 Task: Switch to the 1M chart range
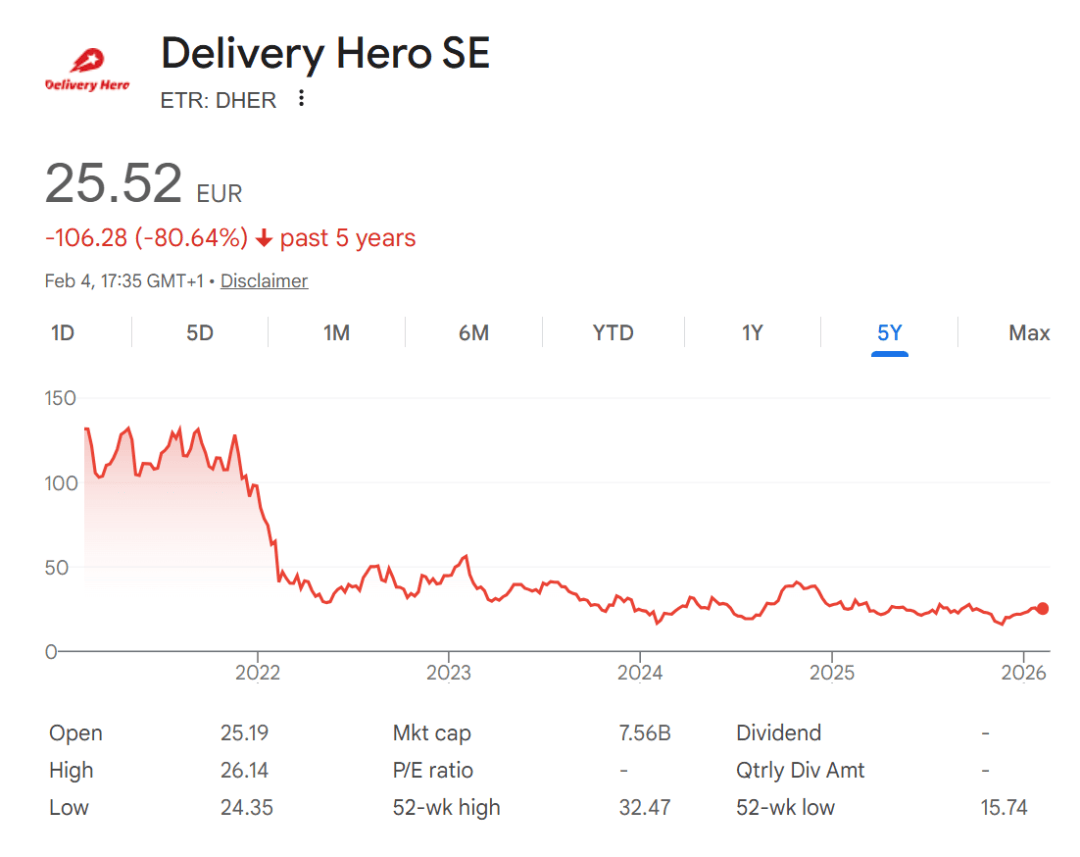tap(336, 333)
